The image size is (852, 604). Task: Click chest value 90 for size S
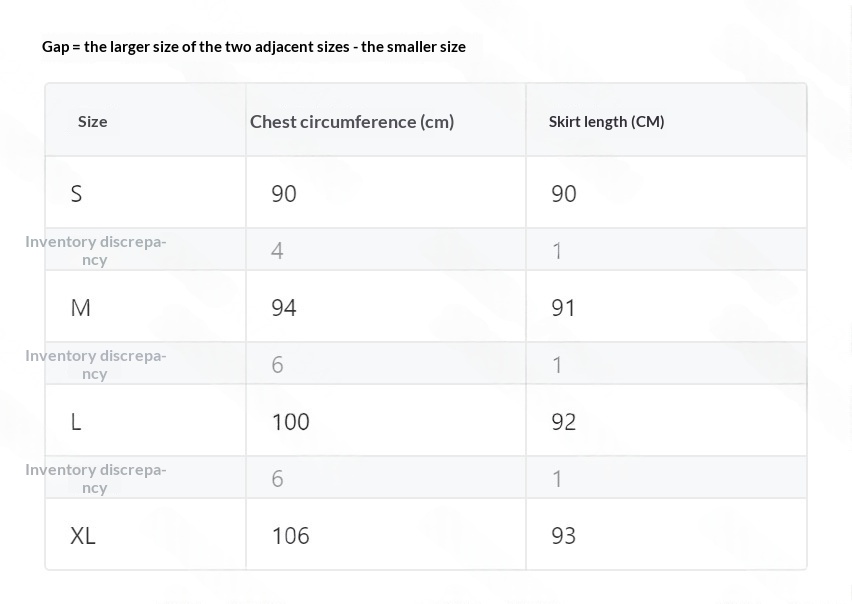click(284, 194)
